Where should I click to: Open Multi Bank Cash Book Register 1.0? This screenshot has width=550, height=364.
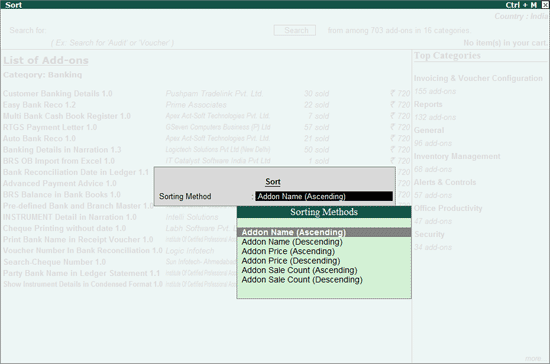pos(67,116)
